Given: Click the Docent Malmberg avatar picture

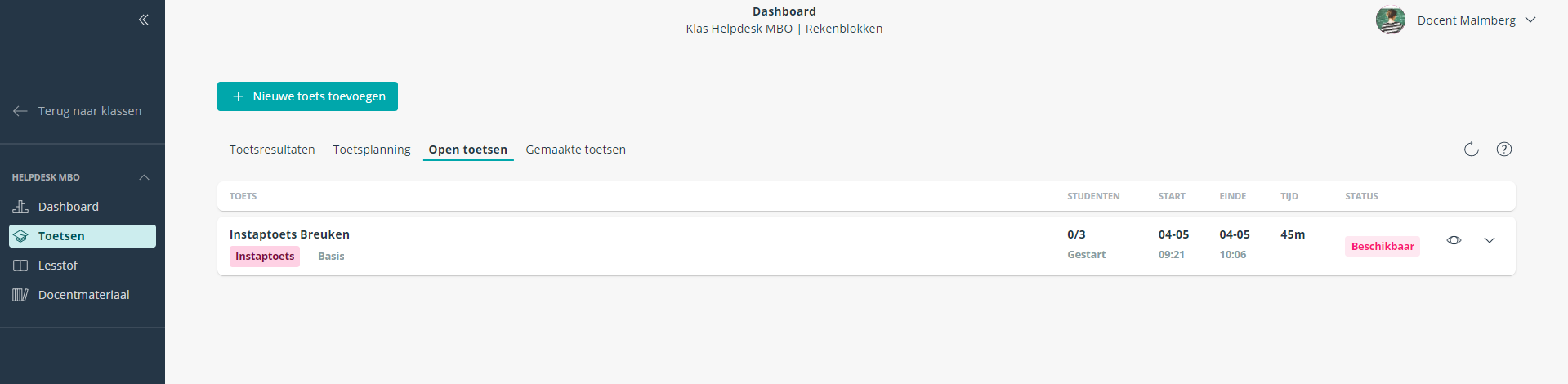Looking at the screenshot, I should pos(1390,20).
